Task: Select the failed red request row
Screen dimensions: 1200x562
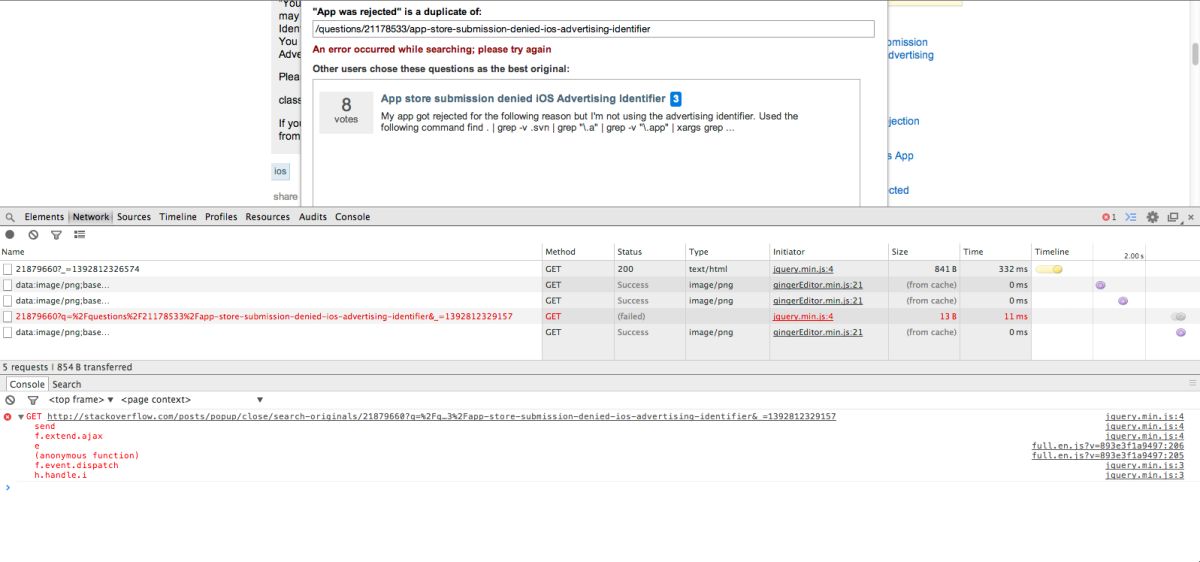Action: (x=600, y=316)
